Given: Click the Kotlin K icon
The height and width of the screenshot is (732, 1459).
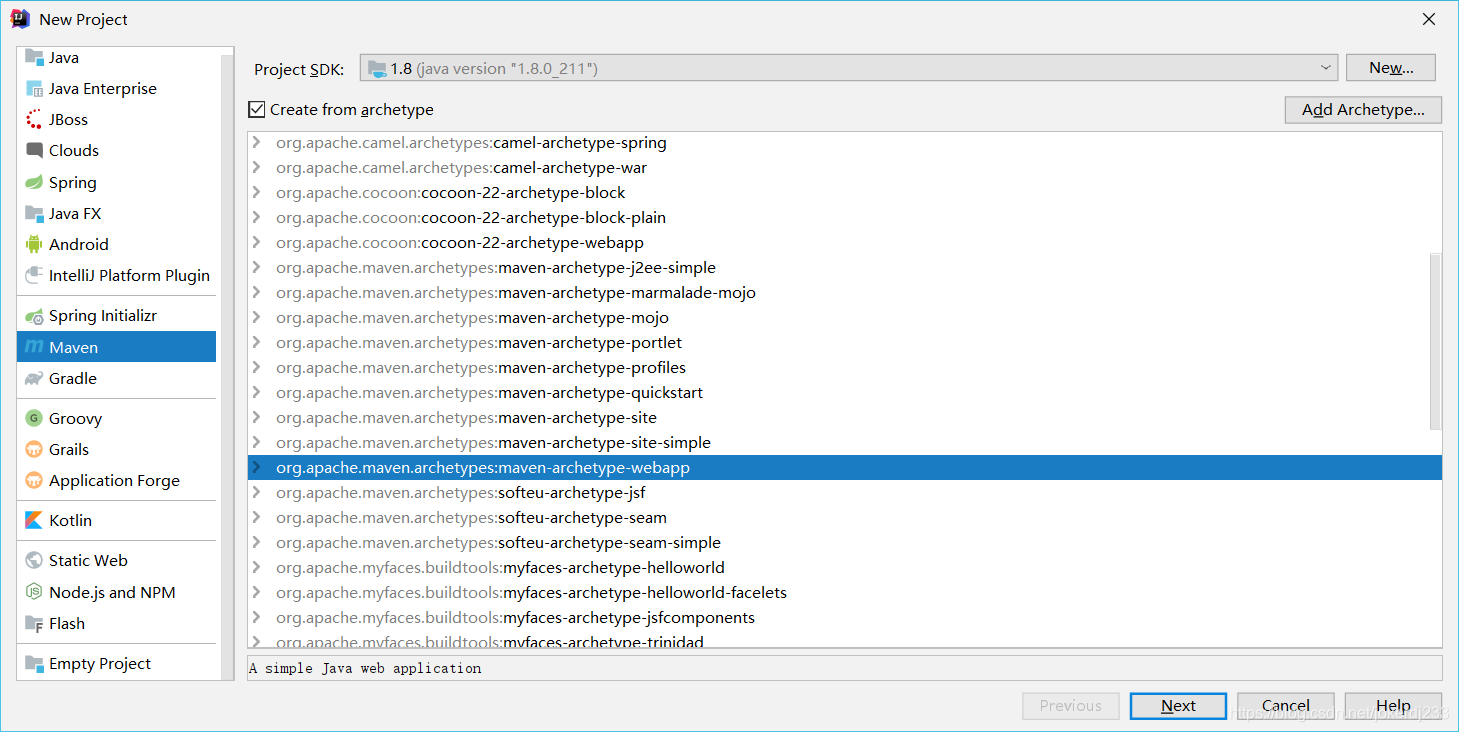Looking at the screenshot, I should tap(34, 520).
